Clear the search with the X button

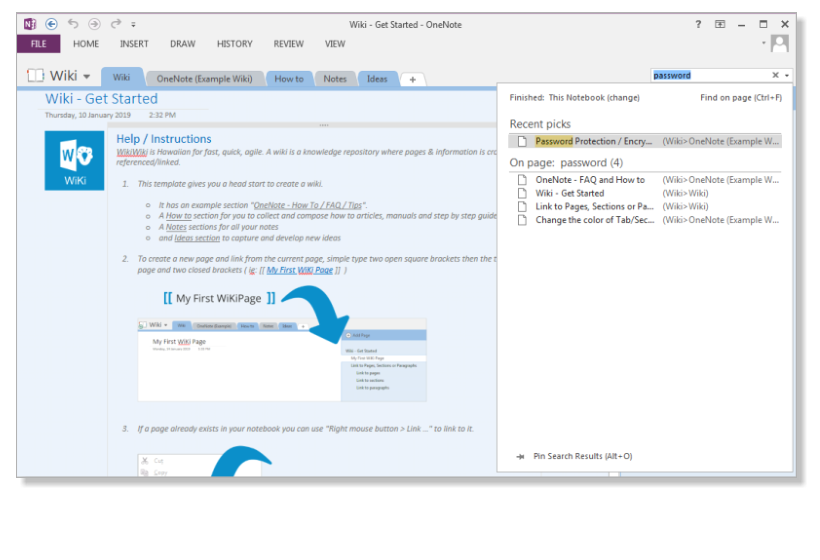(776, 75)
